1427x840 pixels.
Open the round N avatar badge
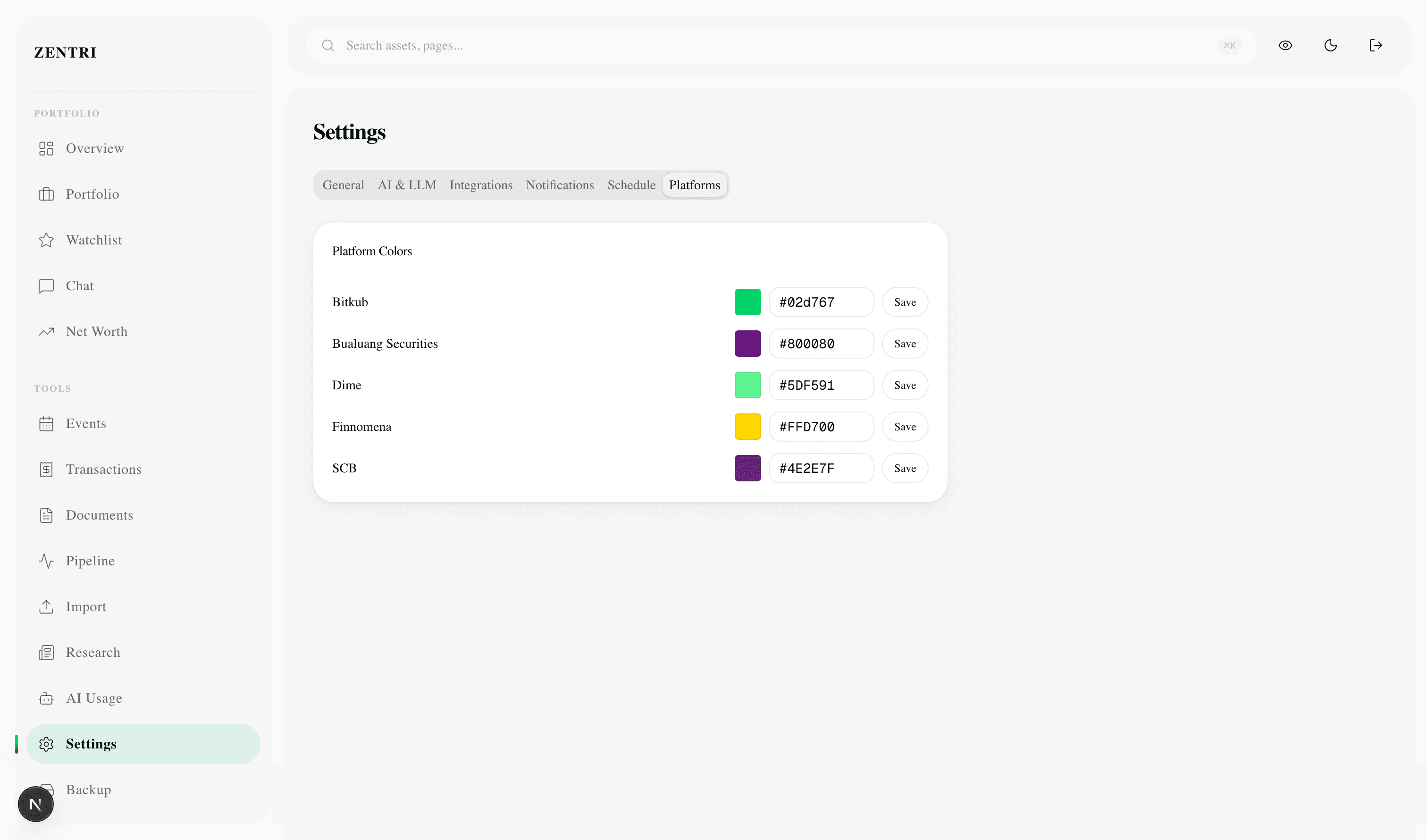(x=36, y=804)
